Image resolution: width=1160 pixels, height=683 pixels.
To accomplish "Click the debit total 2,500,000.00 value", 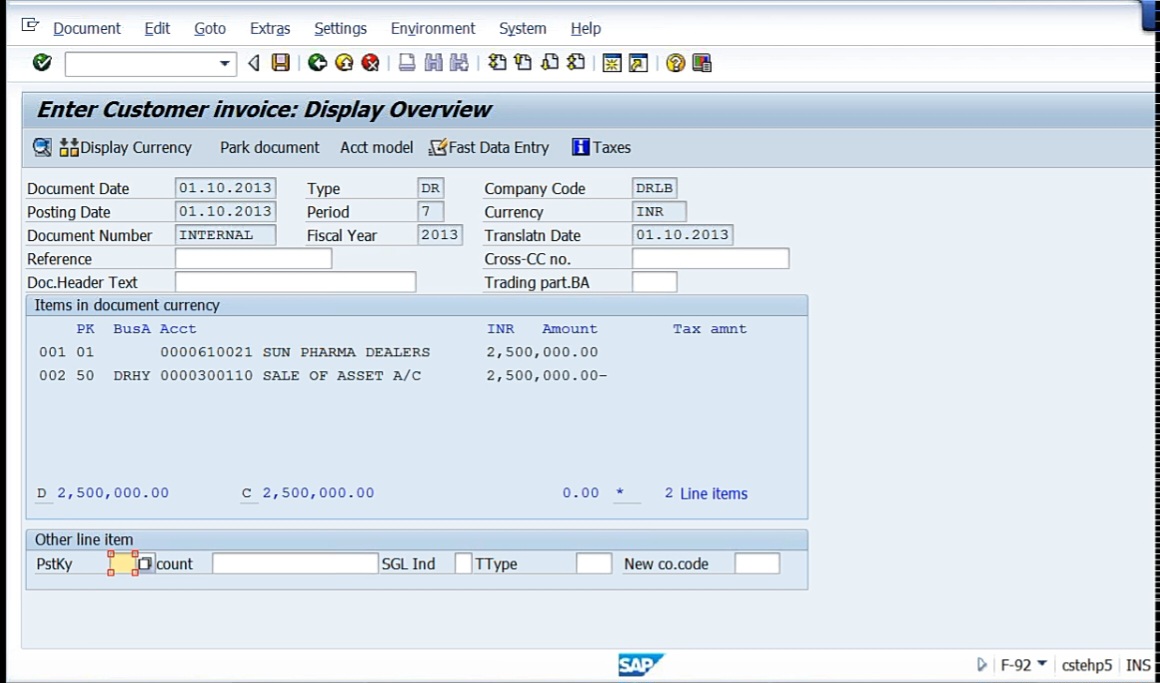I will click(113, 493).
